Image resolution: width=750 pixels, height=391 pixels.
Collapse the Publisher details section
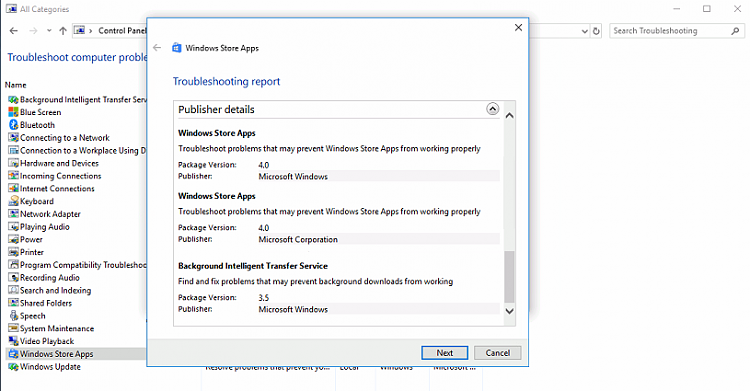coord(492,109)
